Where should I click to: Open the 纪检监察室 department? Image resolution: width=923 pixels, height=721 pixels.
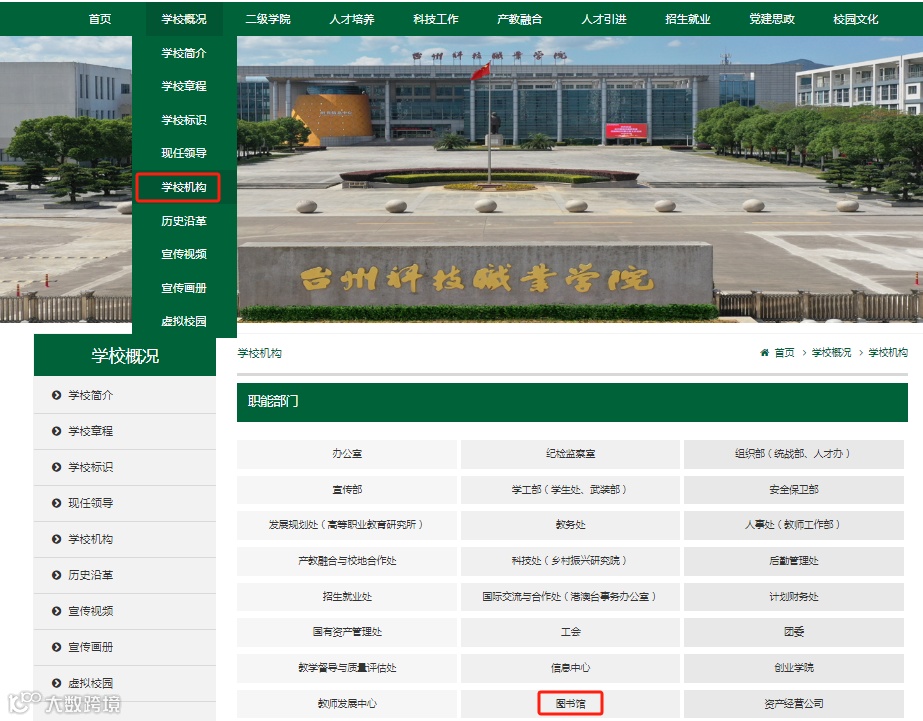[570, 454]
